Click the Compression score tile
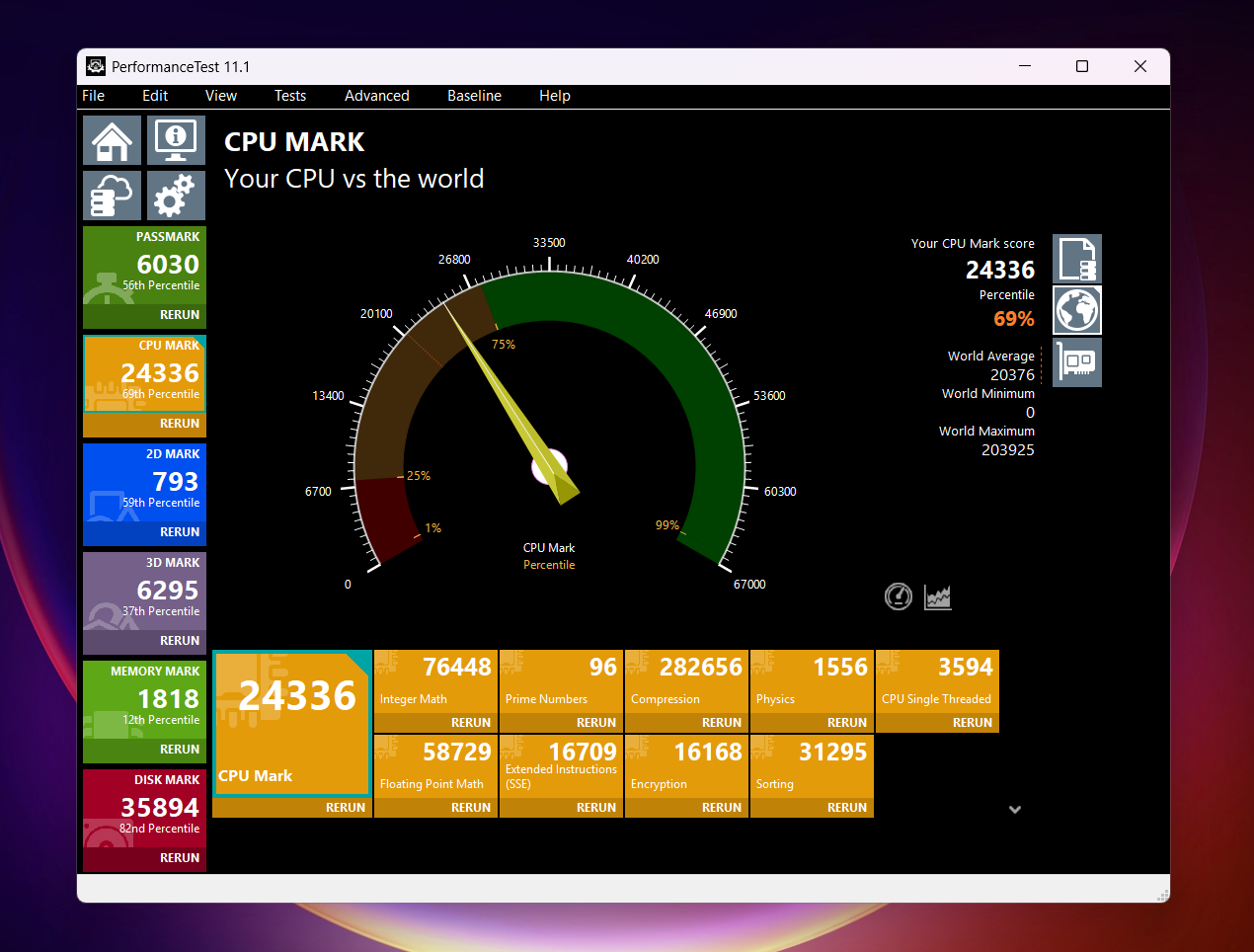The height and width of the screenshot is (952, 1254). (686, 679)
